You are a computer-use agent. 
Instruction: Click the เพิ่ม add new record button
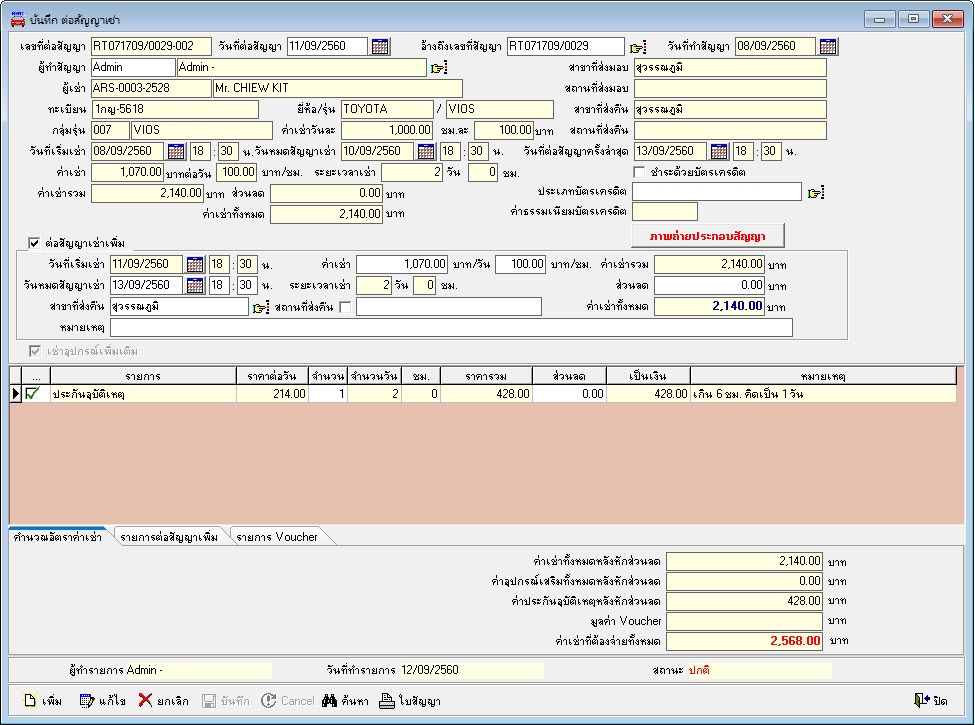pyautogui.click(x=42, y=701)
